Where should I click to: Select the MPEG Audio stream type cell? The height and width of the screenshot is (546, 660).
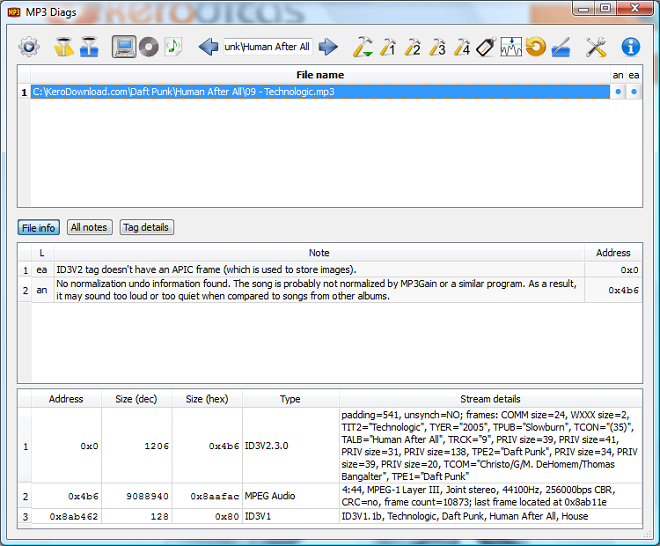tap(290, 496)
